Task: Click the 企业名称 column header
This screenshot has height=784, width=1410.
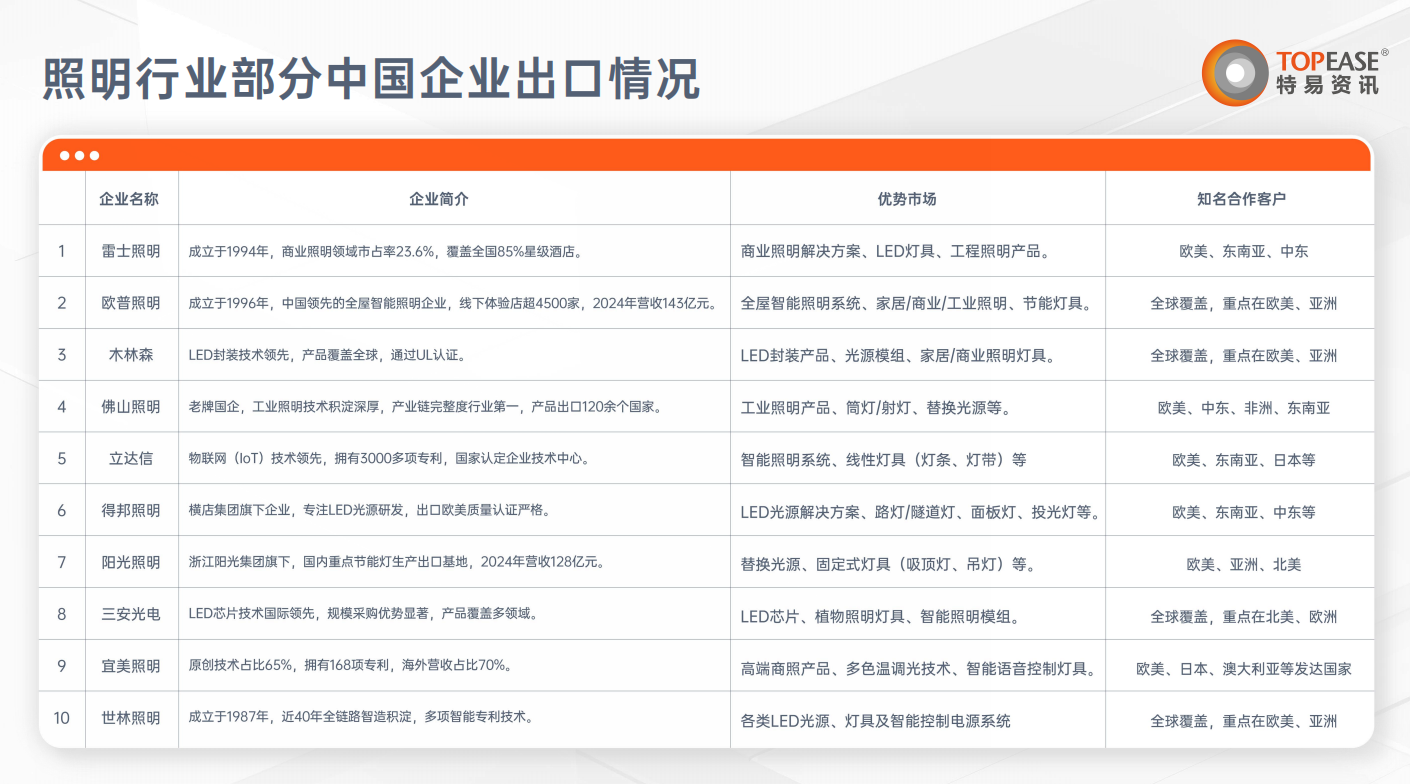Action: pos(131,199)
